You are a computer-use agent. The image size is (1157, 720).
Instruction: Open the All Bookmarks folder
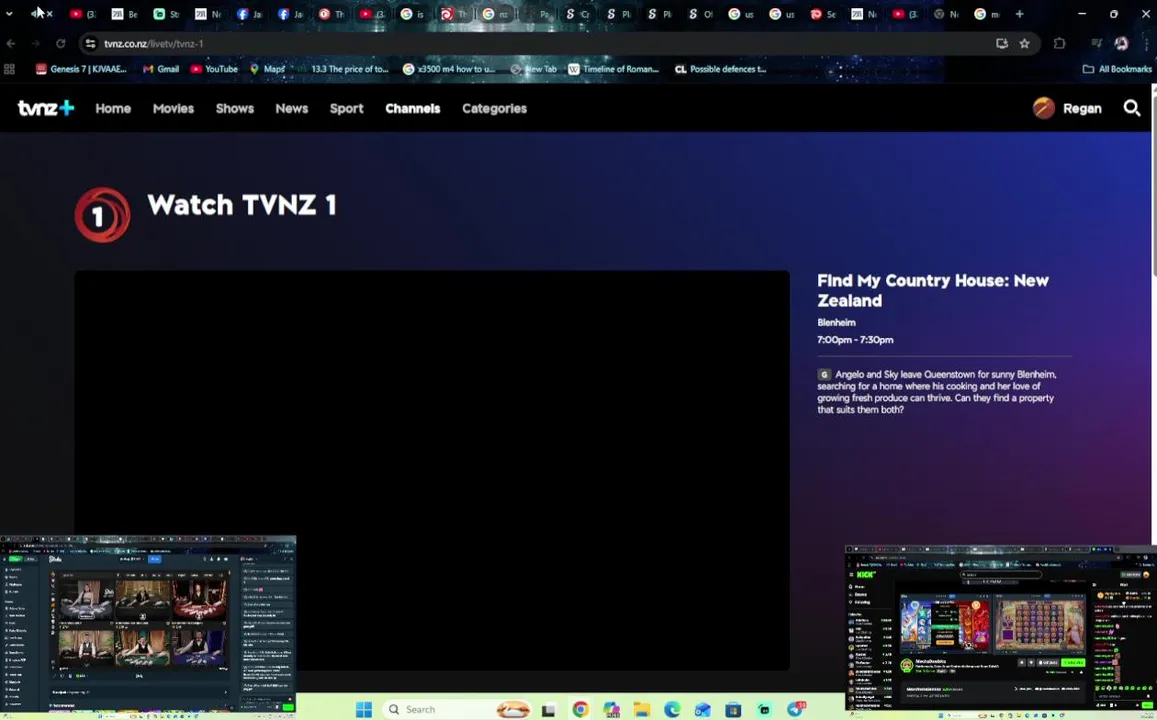pyautogui.click(x=1116, y=69)
